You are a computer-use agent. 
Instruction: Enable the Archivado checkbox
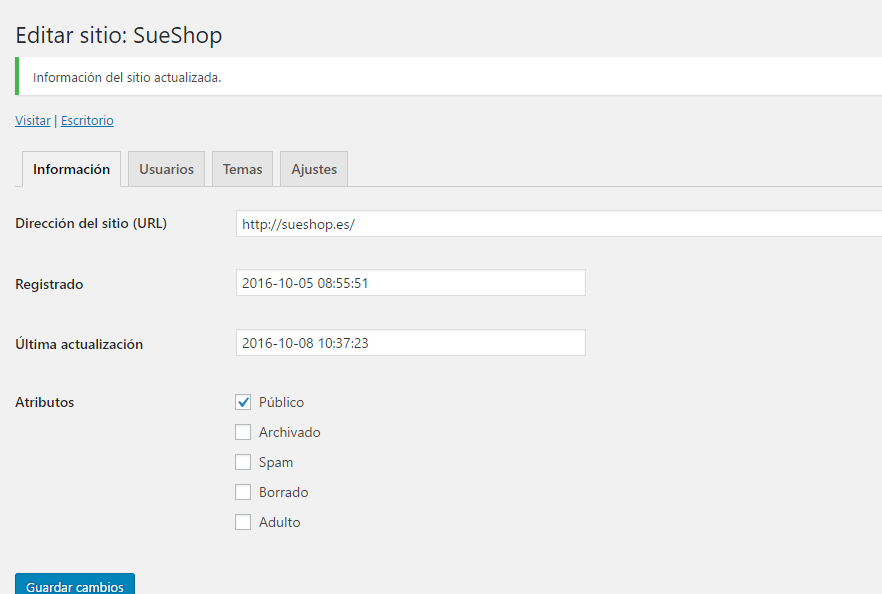pyautogui.click(x=243, y=432)
